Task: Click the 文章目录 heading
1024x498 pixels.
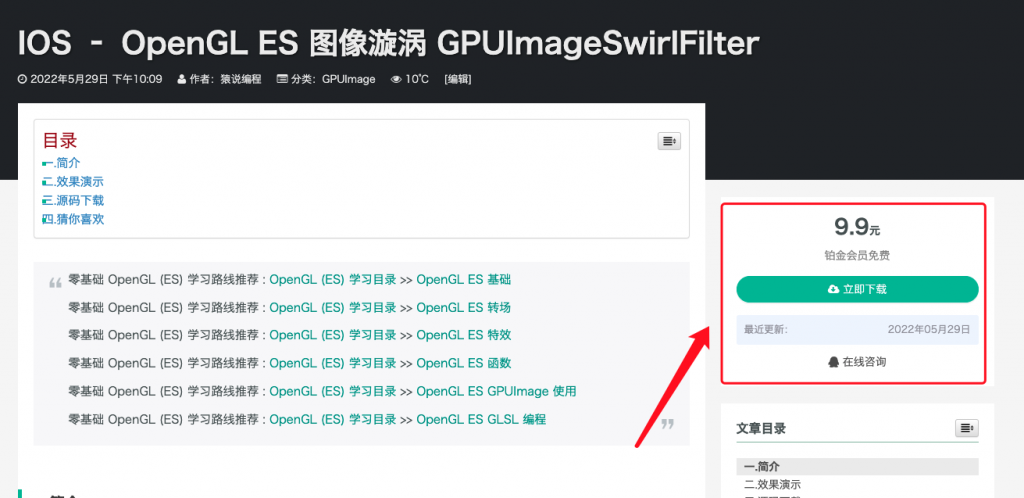Action: (761, 428)
